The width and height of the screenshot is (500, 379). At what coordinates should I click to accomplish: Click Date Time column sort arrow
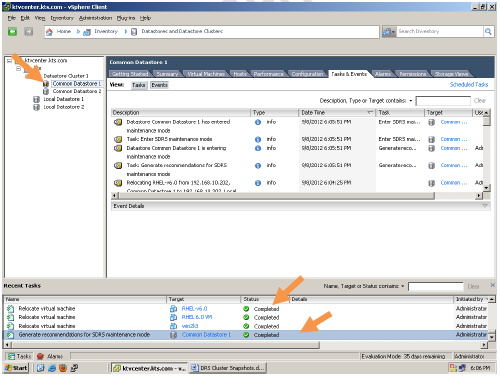coord(370,113)
